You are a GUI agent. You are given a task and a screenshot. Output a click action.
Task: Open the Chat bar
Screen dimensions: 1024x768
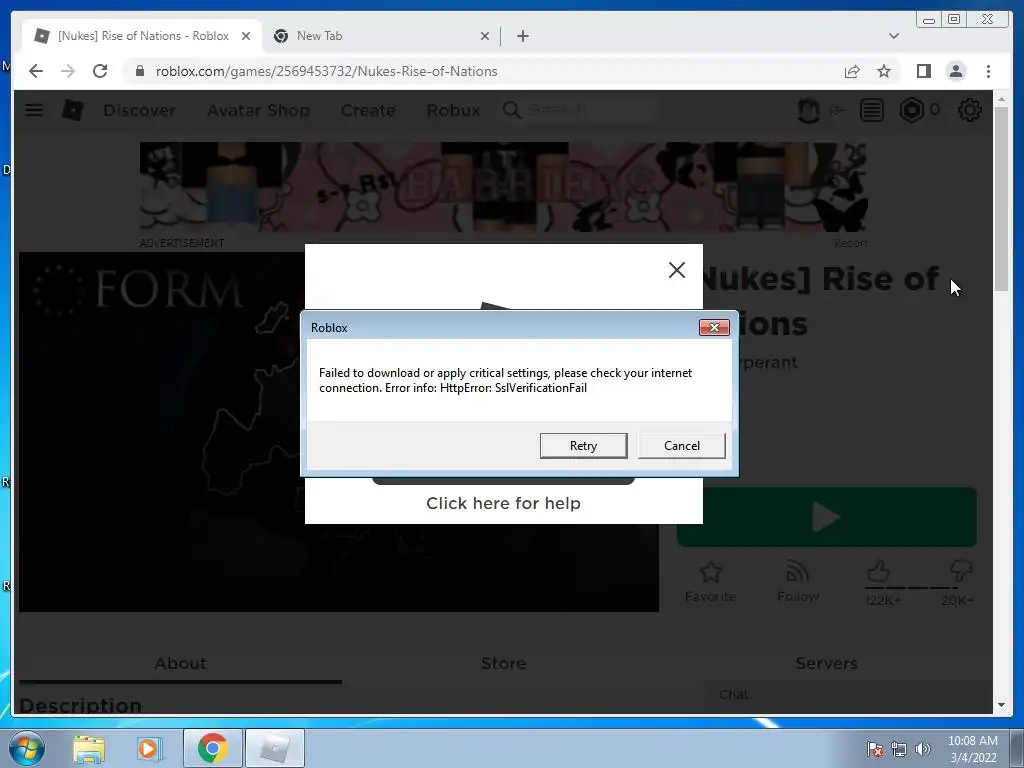tap(846, 695)
